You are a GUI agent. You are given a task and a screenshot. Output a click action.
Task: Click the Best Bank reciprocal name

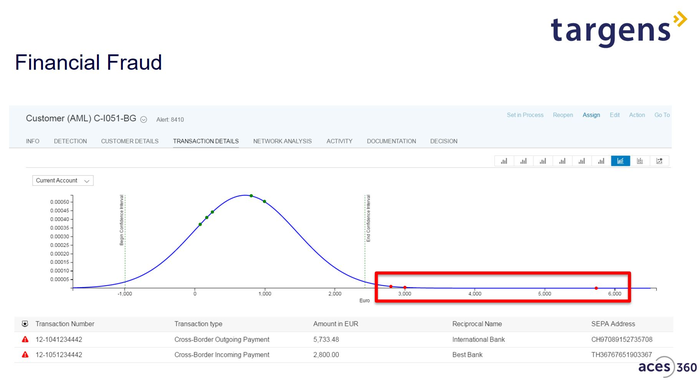point(467,355)
